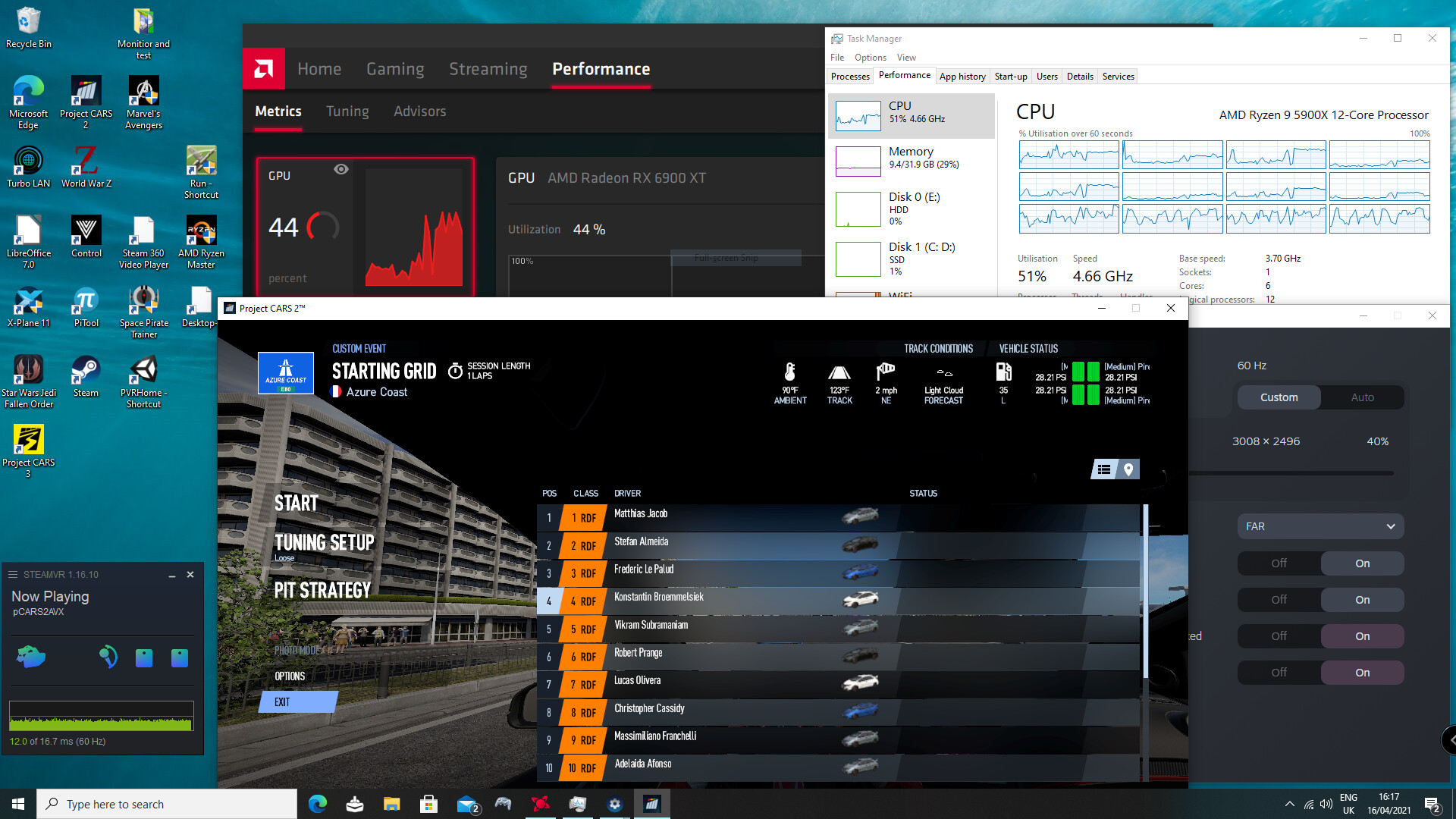Select Disk 1 (C: D:) in Task Manager sidebar

pos(912,259)
